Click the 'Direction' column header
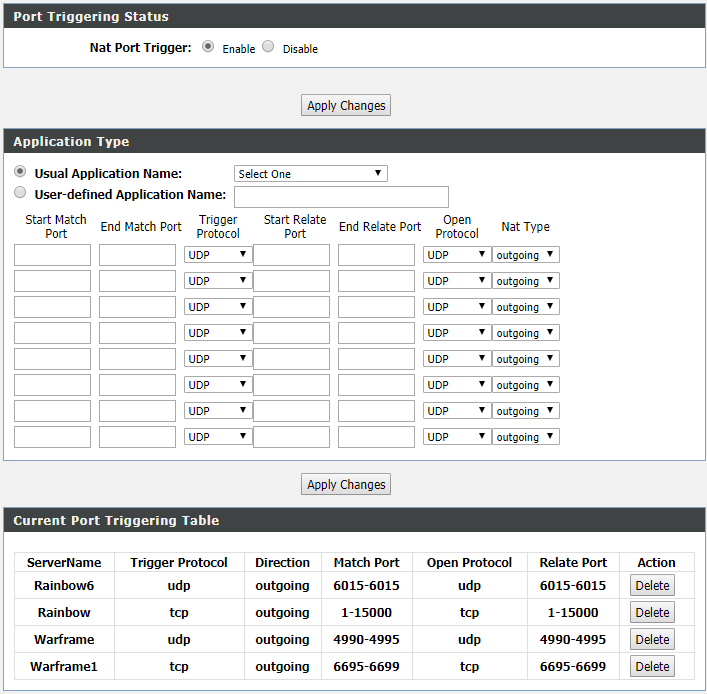The image size is (707, 694). pyautogui.click(x=283, y=562)
